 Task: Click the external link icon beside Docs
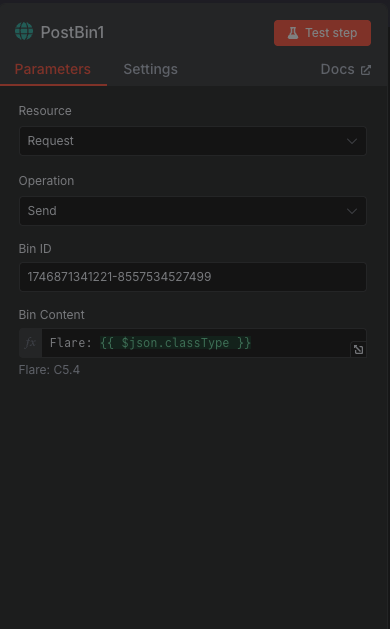(x=366, y=70)
